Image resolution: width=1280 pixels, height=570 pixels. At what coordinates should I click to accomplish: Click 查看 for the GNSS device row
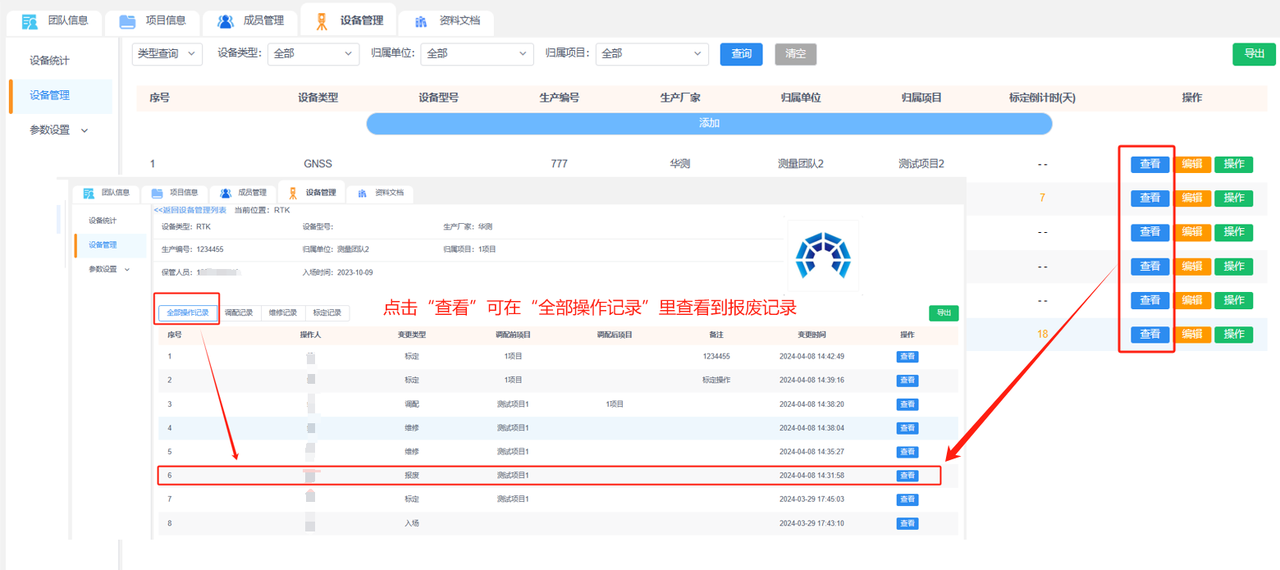(x=1150, y=165)
